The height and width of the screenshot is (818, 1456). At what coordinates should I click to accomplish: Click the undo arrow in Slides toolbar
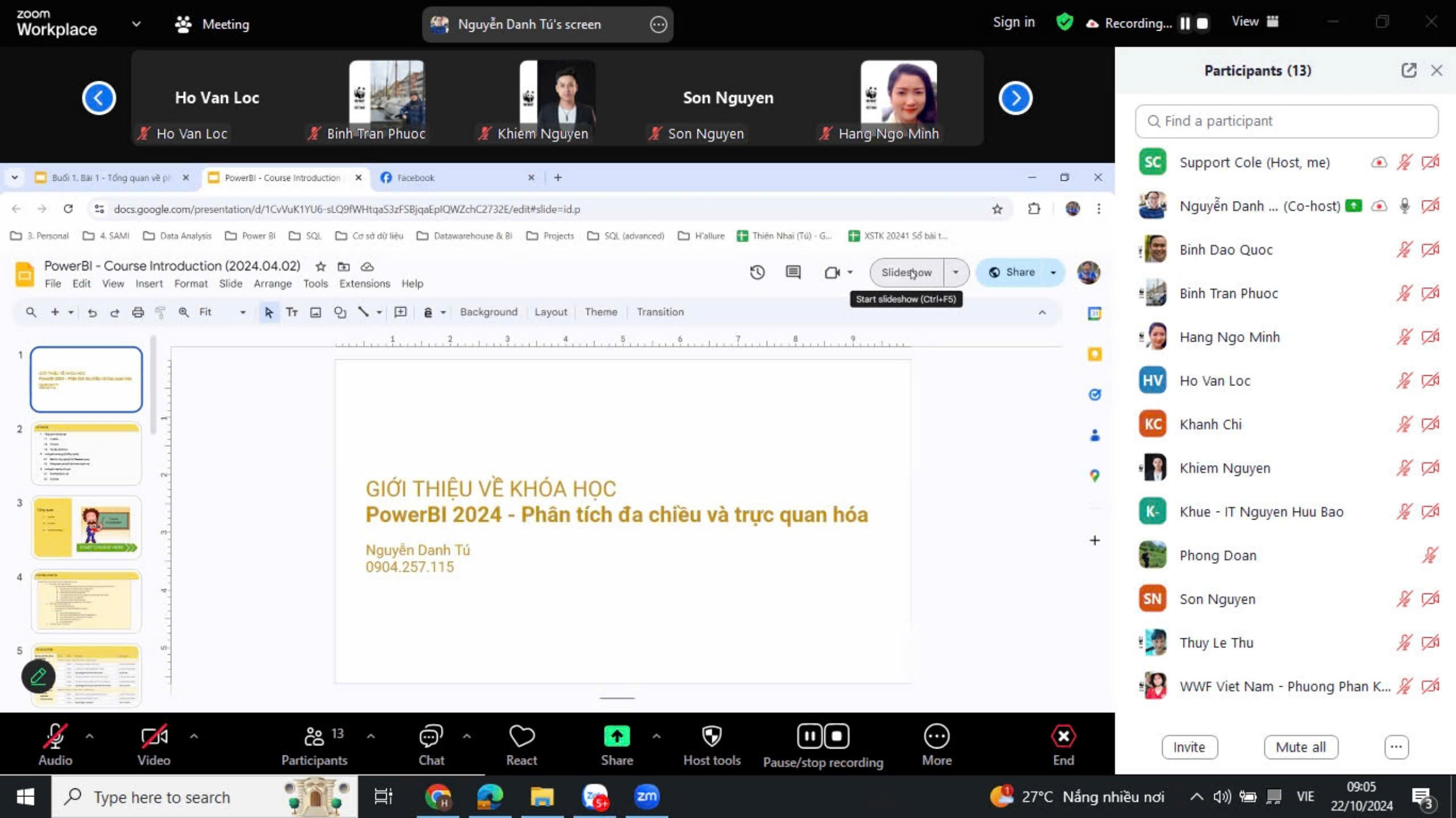click(x=92, y=312)
